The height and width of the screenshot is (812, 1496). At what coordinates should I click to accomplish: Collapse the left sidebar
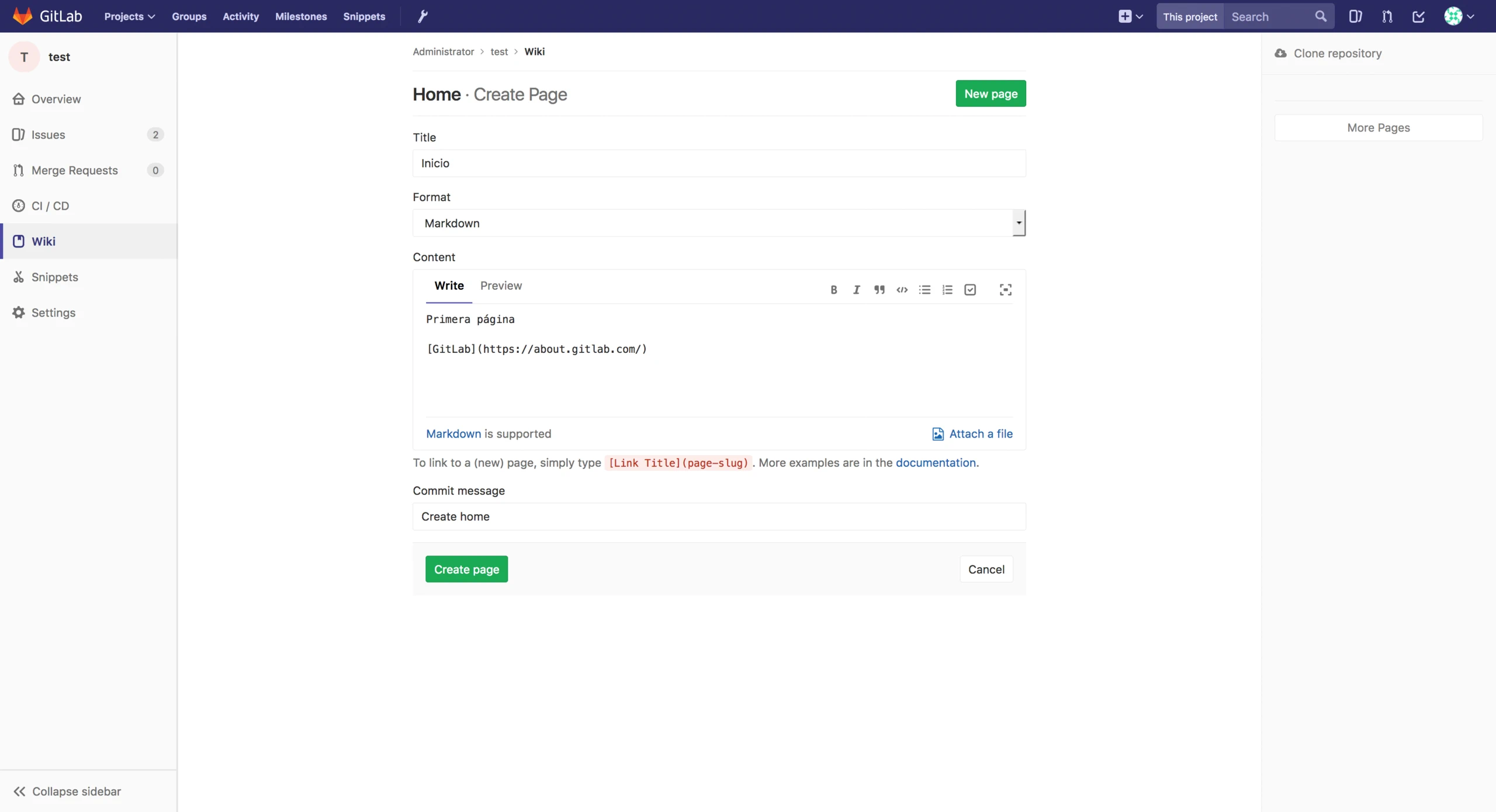point(67,791)
